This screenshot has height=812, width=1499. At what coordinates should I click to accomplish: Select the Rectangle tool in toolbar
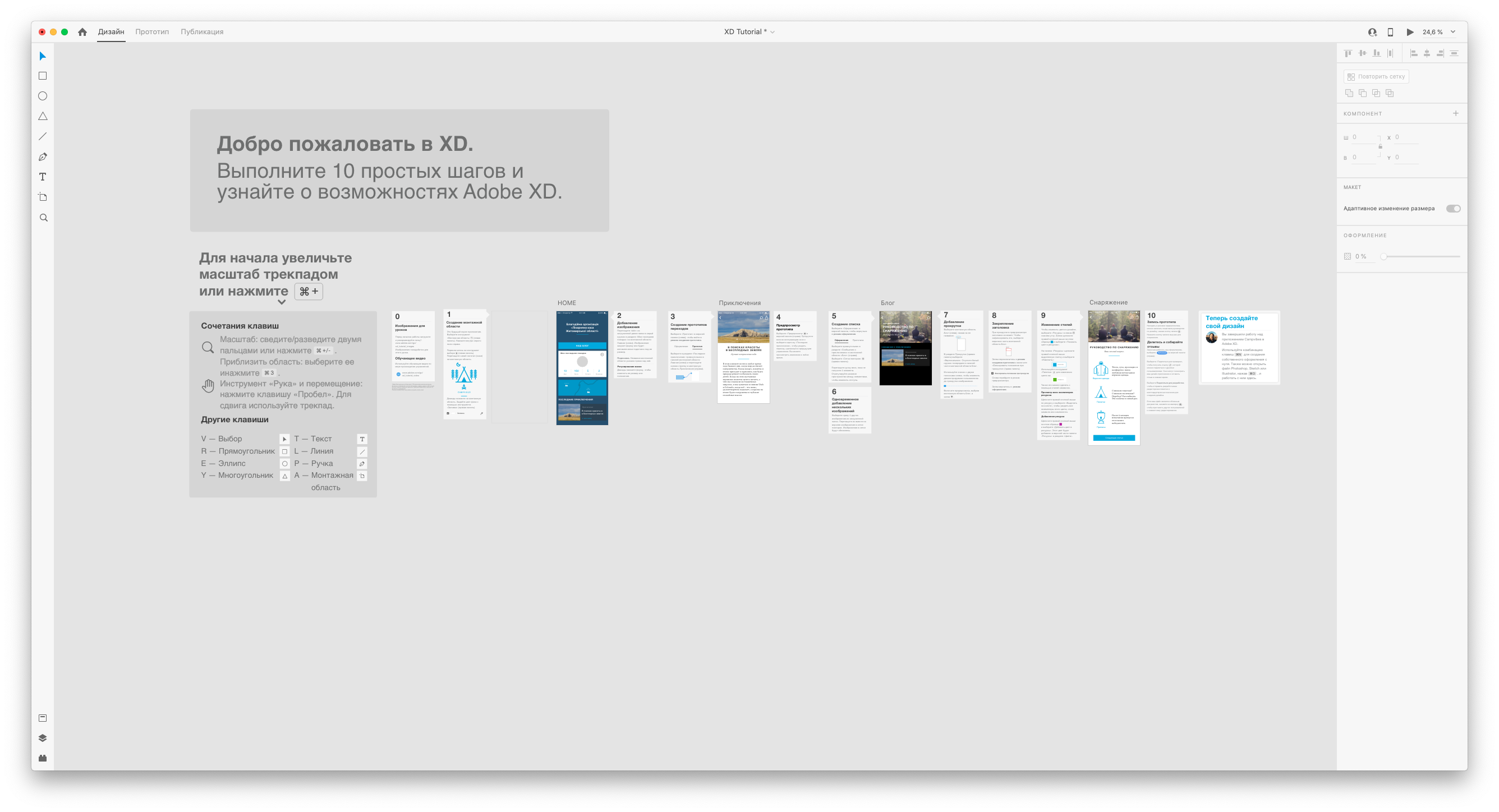43,76
